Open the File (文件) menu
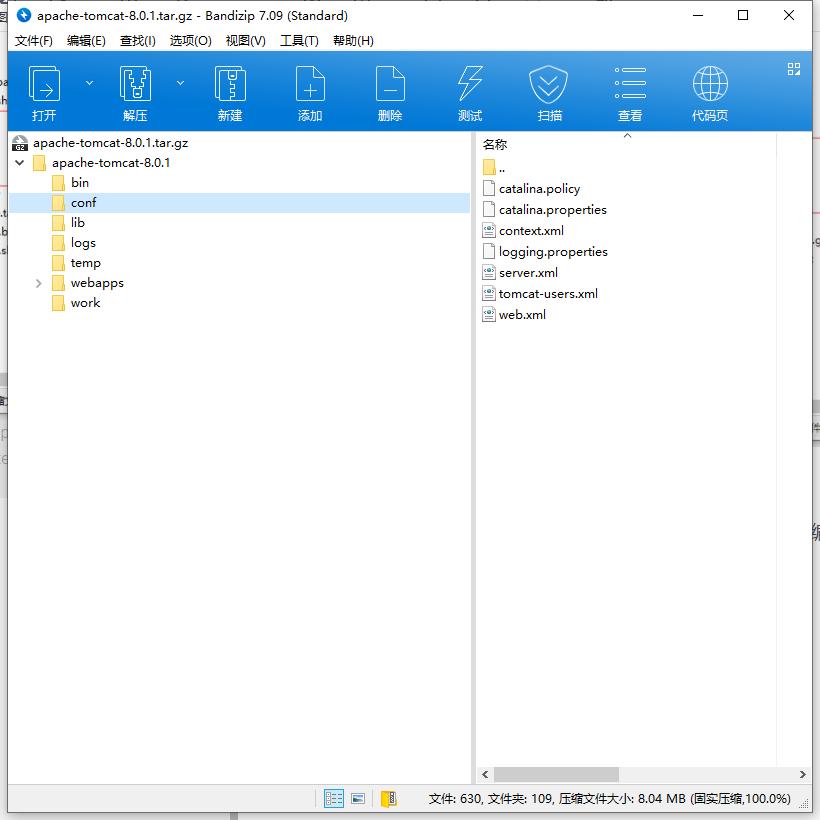The image size is (820, 820). click(x=33, y=41)
